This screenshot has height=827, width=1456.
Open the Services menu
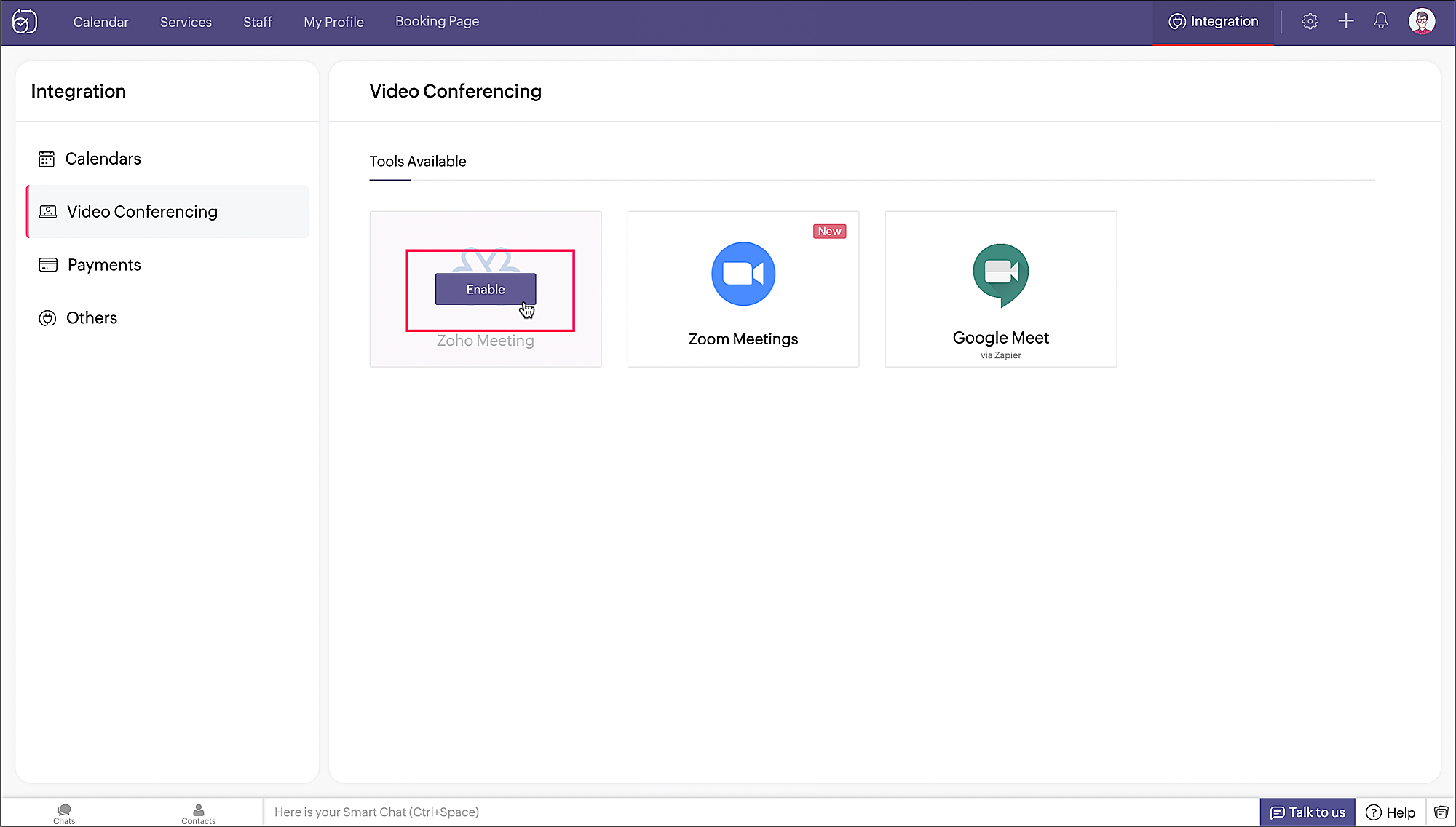(186, 22)
